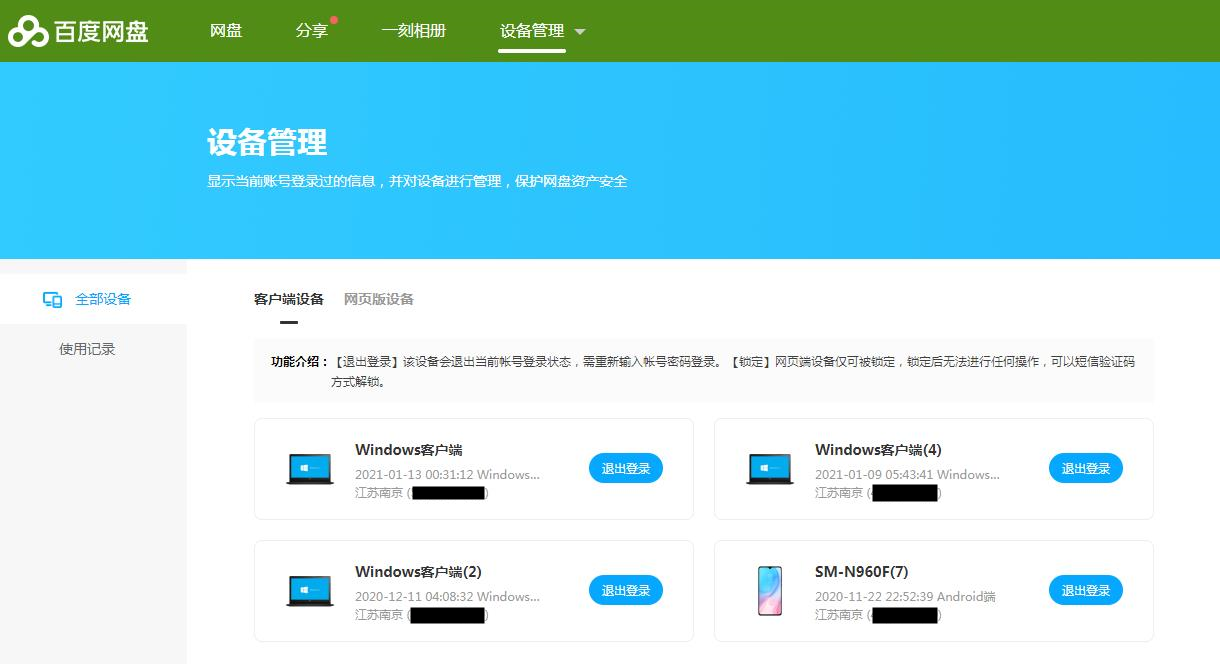Click the 全部设备 devices icon in sidebar
1220x664 pixels.
point(53,300)
